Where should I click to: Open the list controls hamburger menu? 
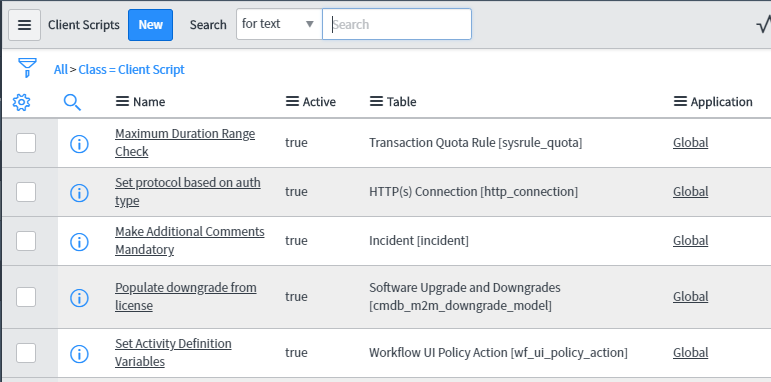click(x=25, y=25)
